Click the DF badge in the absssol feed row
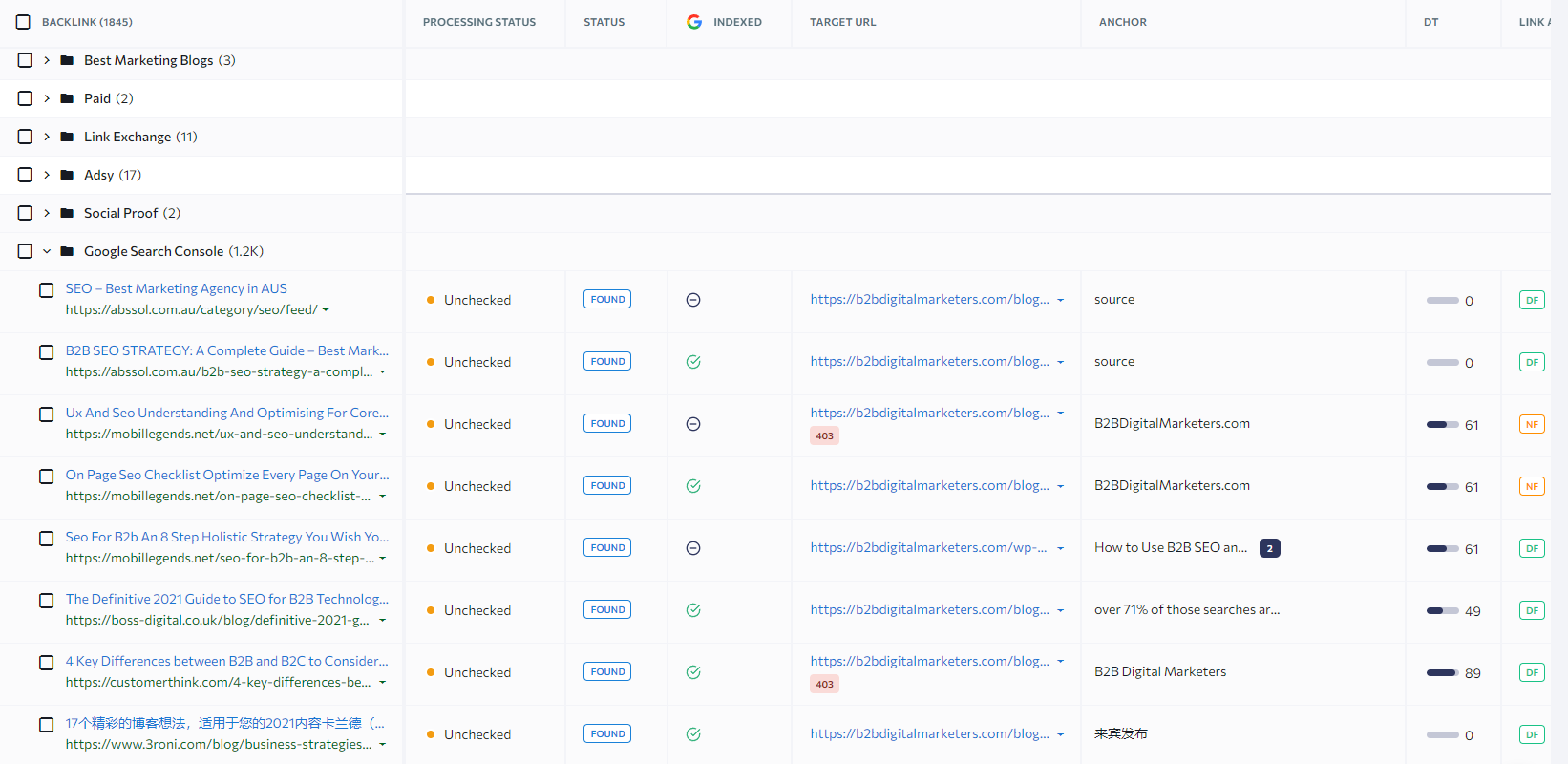Viewport: 1568px width, 764px height. [x=1532, y=300]
